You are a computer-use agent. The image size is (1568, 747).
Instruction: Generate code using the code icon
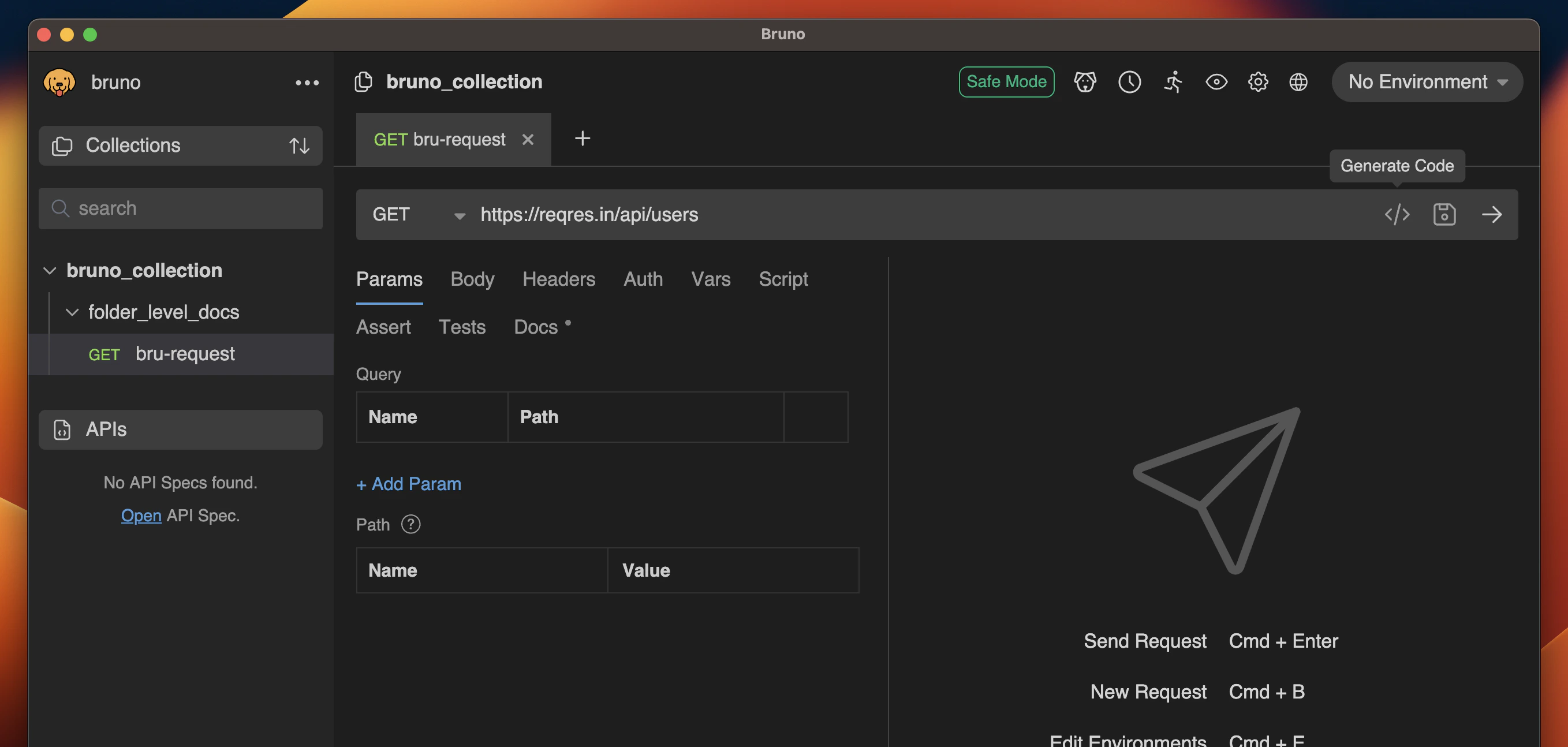pos(1397,214)
